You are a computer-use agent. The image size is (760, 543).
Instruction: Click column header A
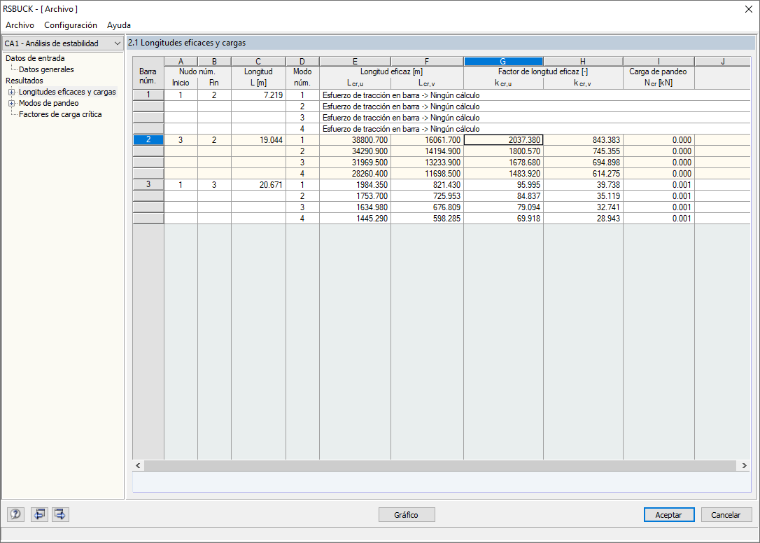pyautogui.click(x=181, y=62)
